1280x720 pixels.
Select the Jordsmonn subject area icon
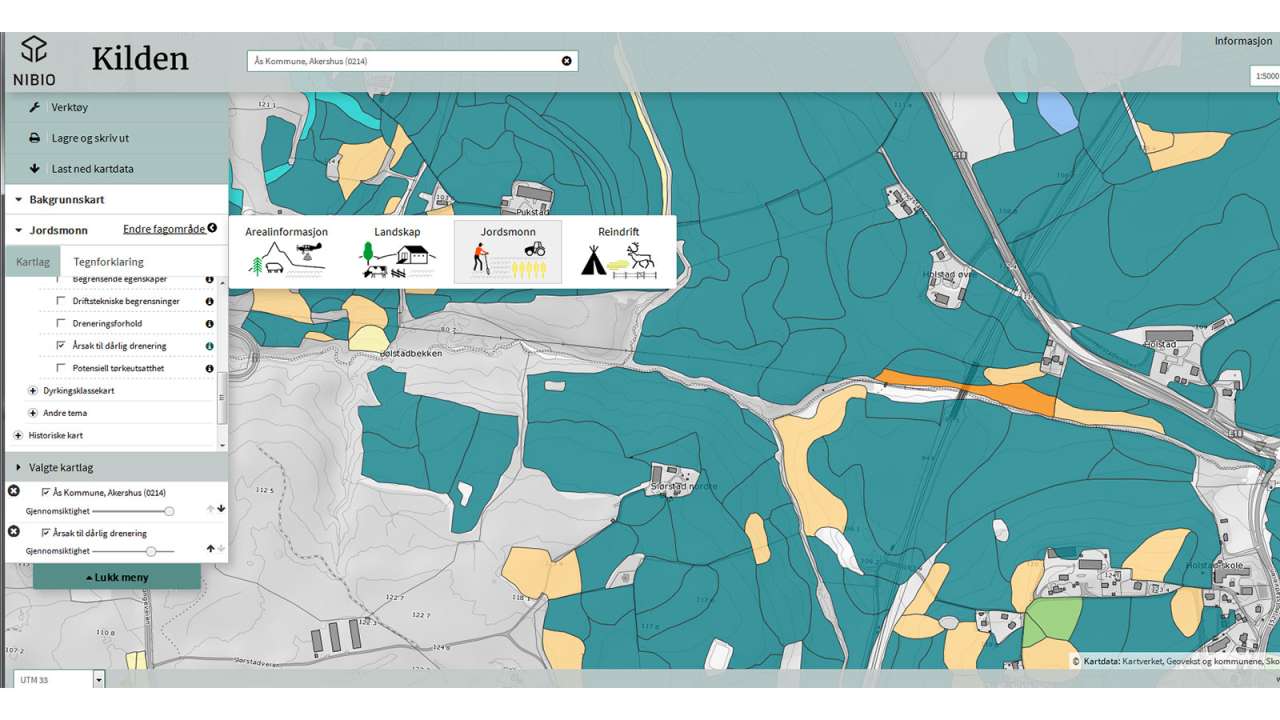pos(508,252)
